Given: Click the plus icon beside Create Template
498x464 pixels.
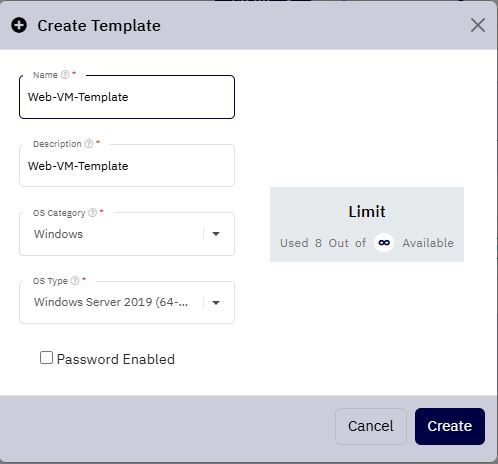Looking at the screenshot, I should 19,25.
